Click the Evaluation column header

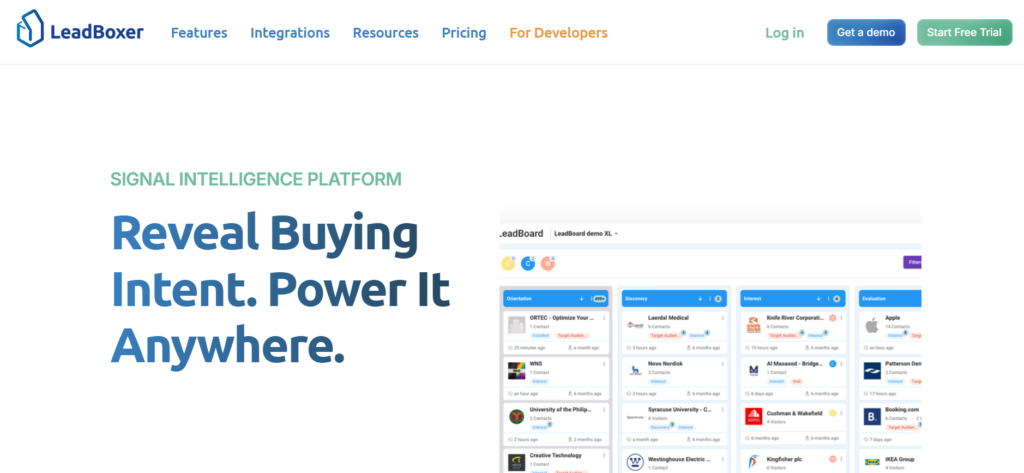pyautogui.click(x=889, y=299)
